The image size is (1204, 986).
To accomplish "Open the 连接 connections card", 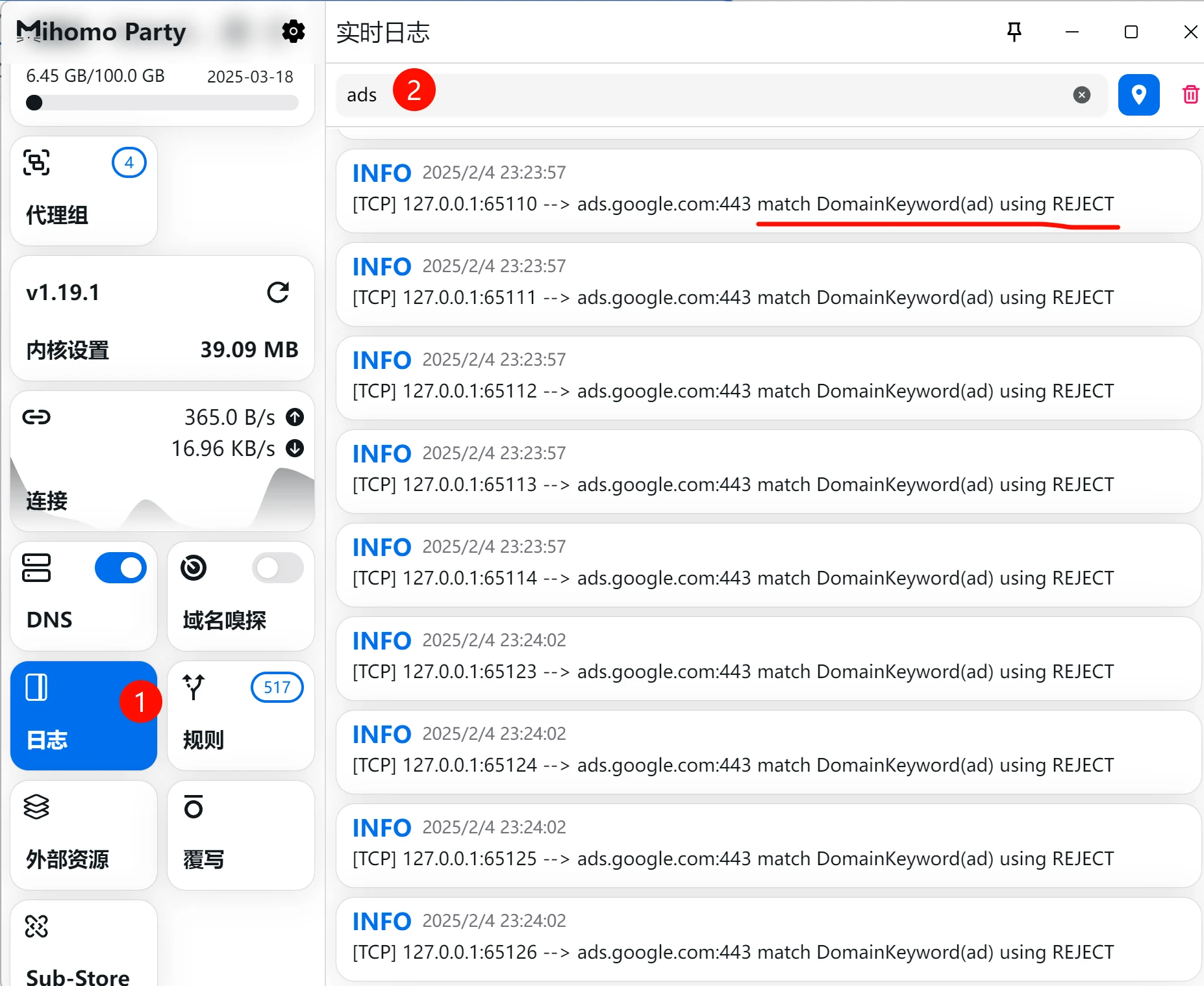I will tap(162, 461).
